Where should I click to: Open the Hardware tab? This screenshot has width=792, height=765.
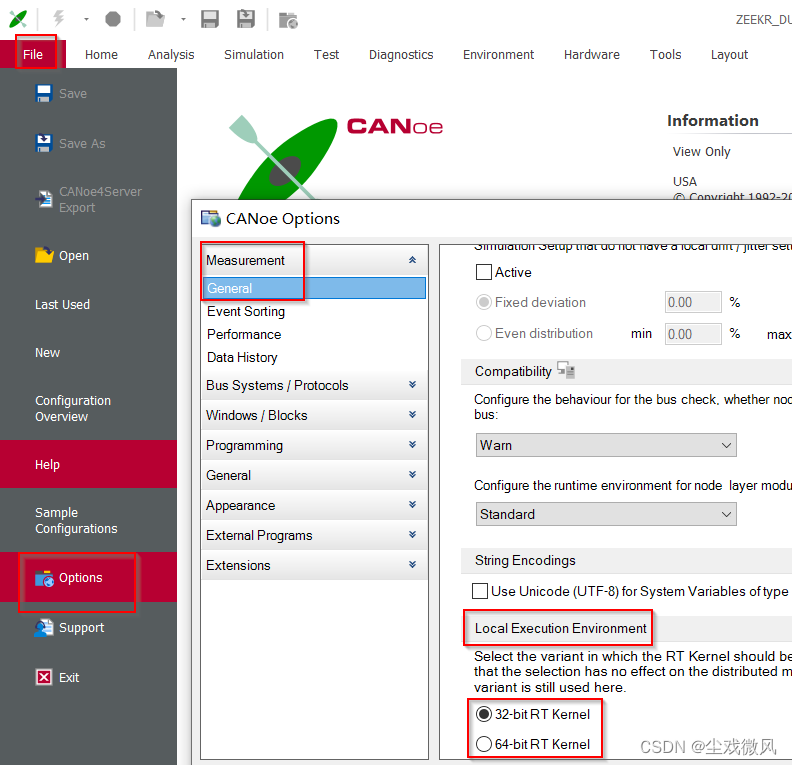coord(591,55)
